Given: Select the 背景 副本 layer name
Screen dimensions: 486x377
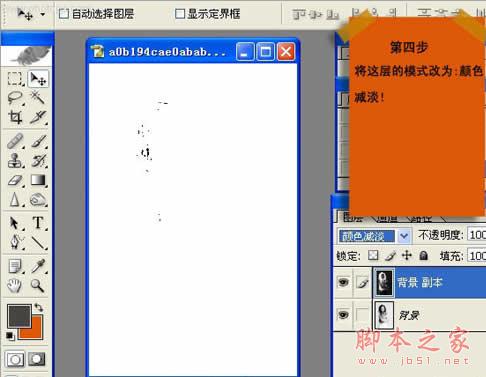Looking at the screenshot, I should [420, 282].
